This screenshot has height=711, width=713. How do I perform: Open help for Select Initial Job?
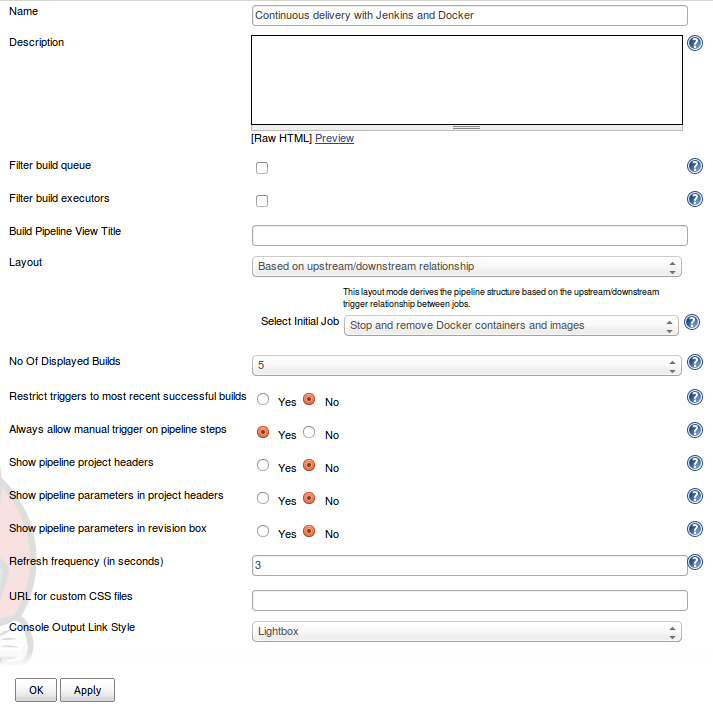(692, 322)
